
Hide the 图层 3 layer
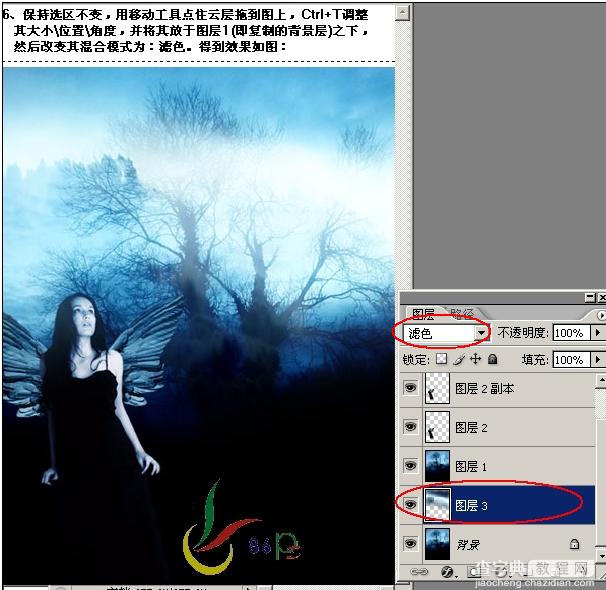pos(410,505)
